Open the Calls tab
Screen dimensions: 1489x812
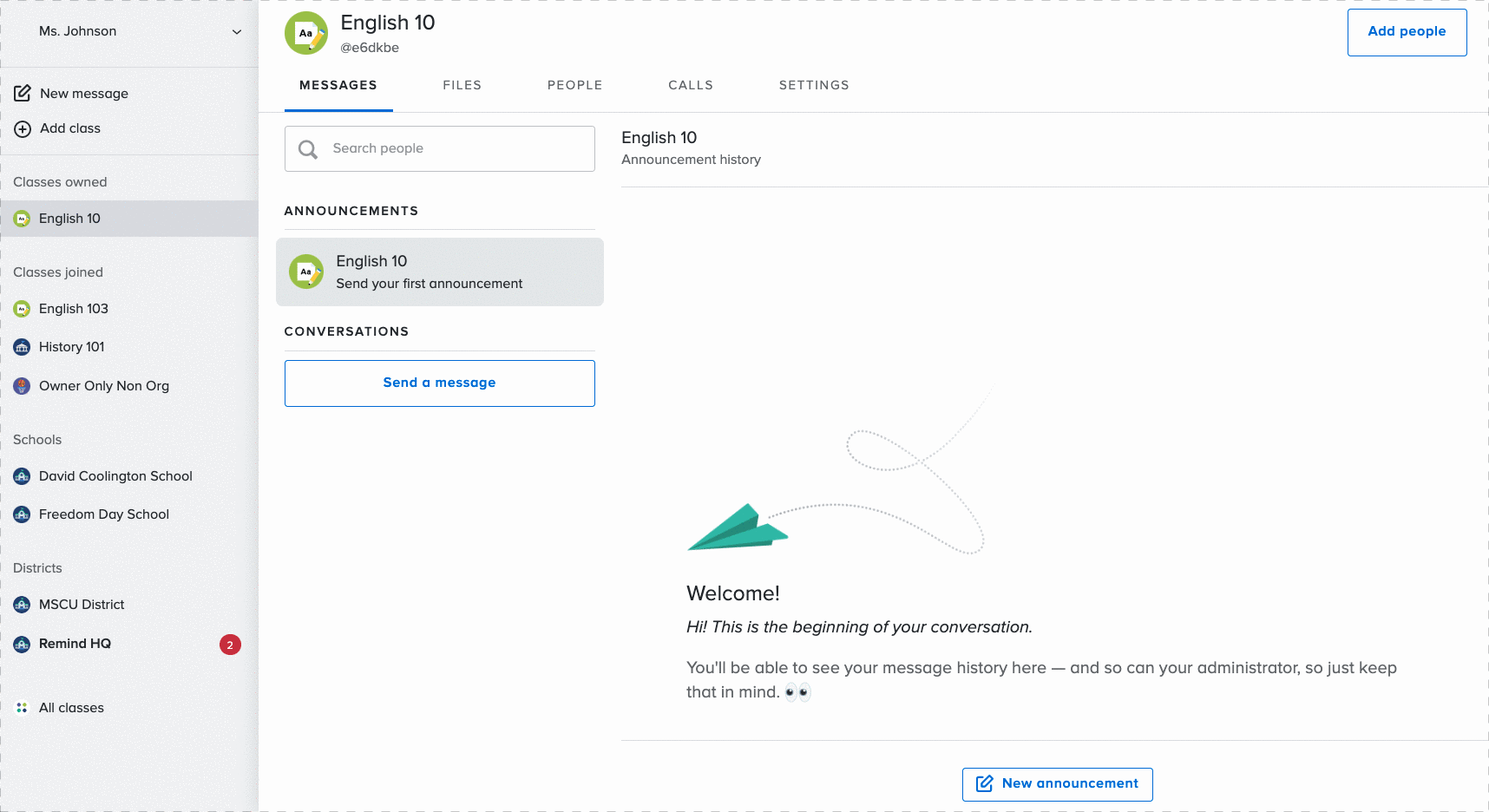[691, 85]
